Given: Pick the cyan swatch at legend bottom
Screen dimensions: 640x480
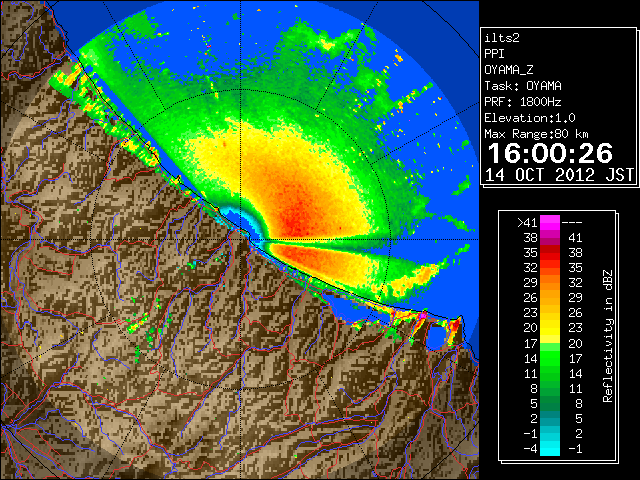Looking at the screenshot, I should [550, 449].
